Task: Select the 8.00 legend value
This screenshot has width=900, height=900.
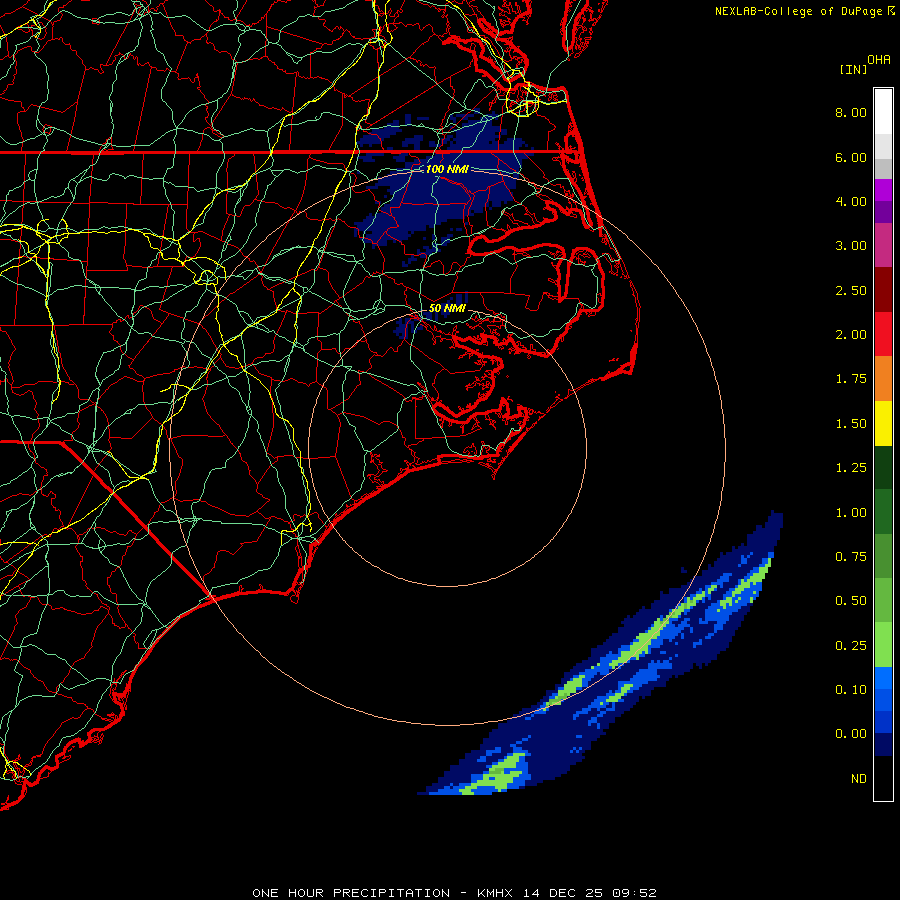Action: [851, 112]
